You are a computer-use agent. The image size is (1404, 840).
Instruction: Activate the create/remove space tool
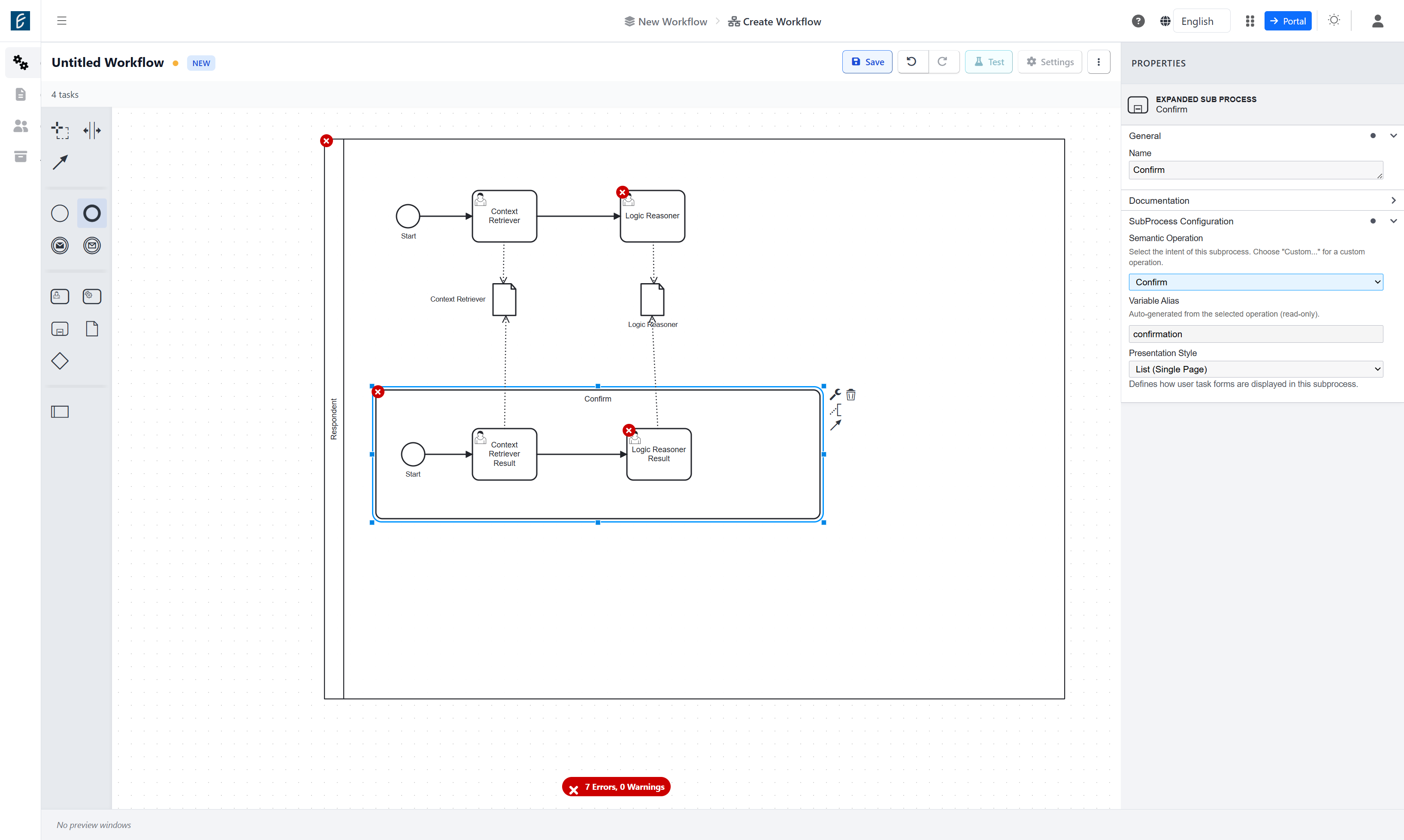[x=92, y=130]
